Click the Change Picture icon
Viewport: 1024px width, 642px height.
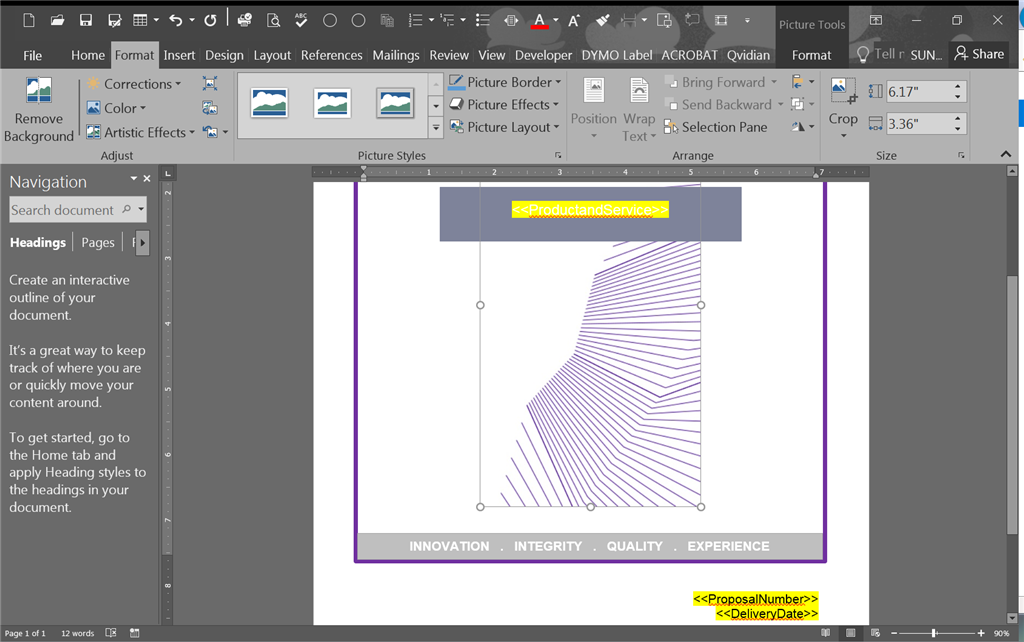coord(210,108)
